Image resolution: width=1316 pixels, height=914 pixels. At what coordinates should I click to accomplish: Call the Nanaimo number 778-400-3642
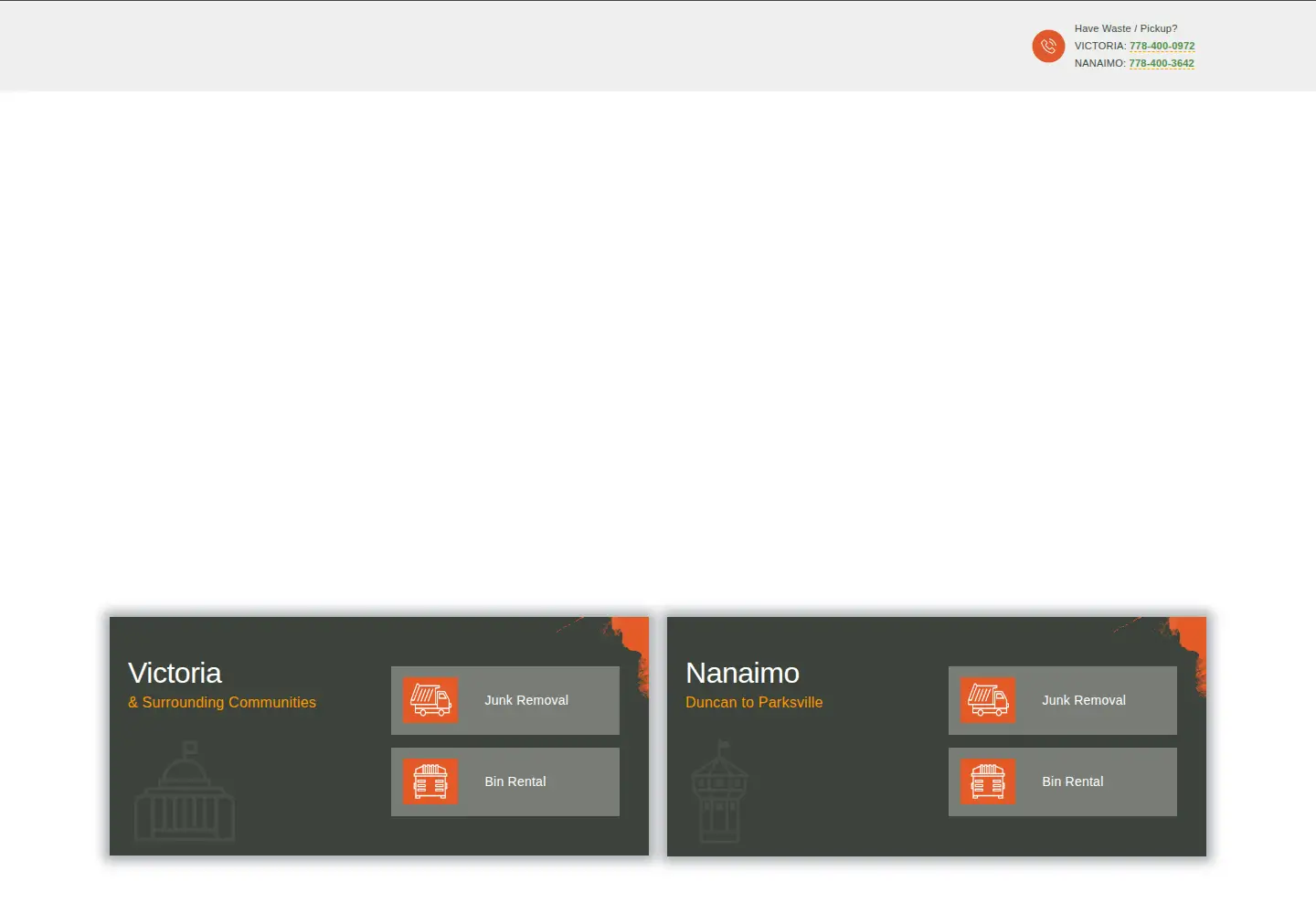point(1162,63)
